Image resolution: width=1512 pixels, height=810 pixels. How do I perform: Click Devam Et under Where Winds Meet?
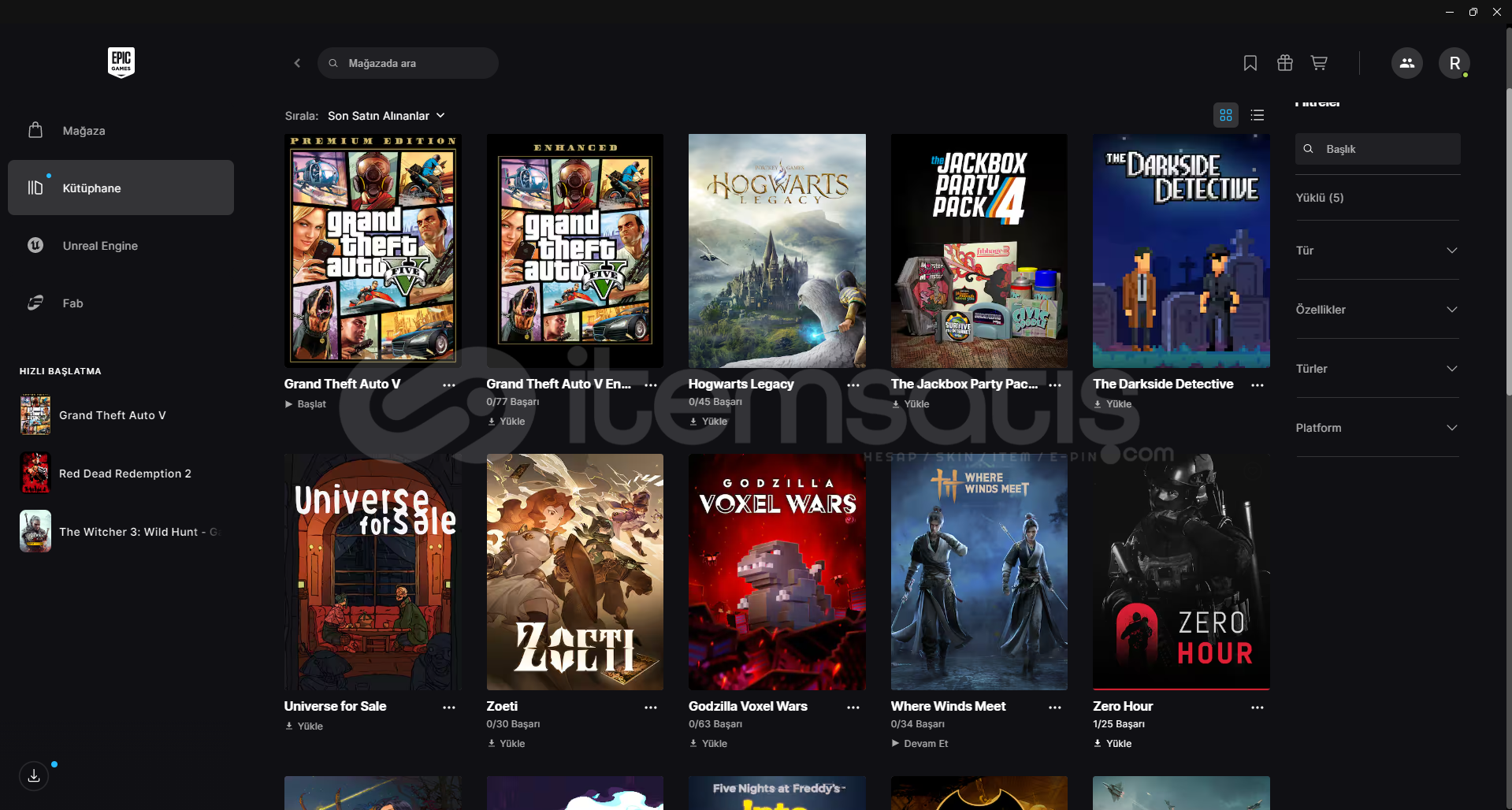pyautogui.click(x=919, y=744)
